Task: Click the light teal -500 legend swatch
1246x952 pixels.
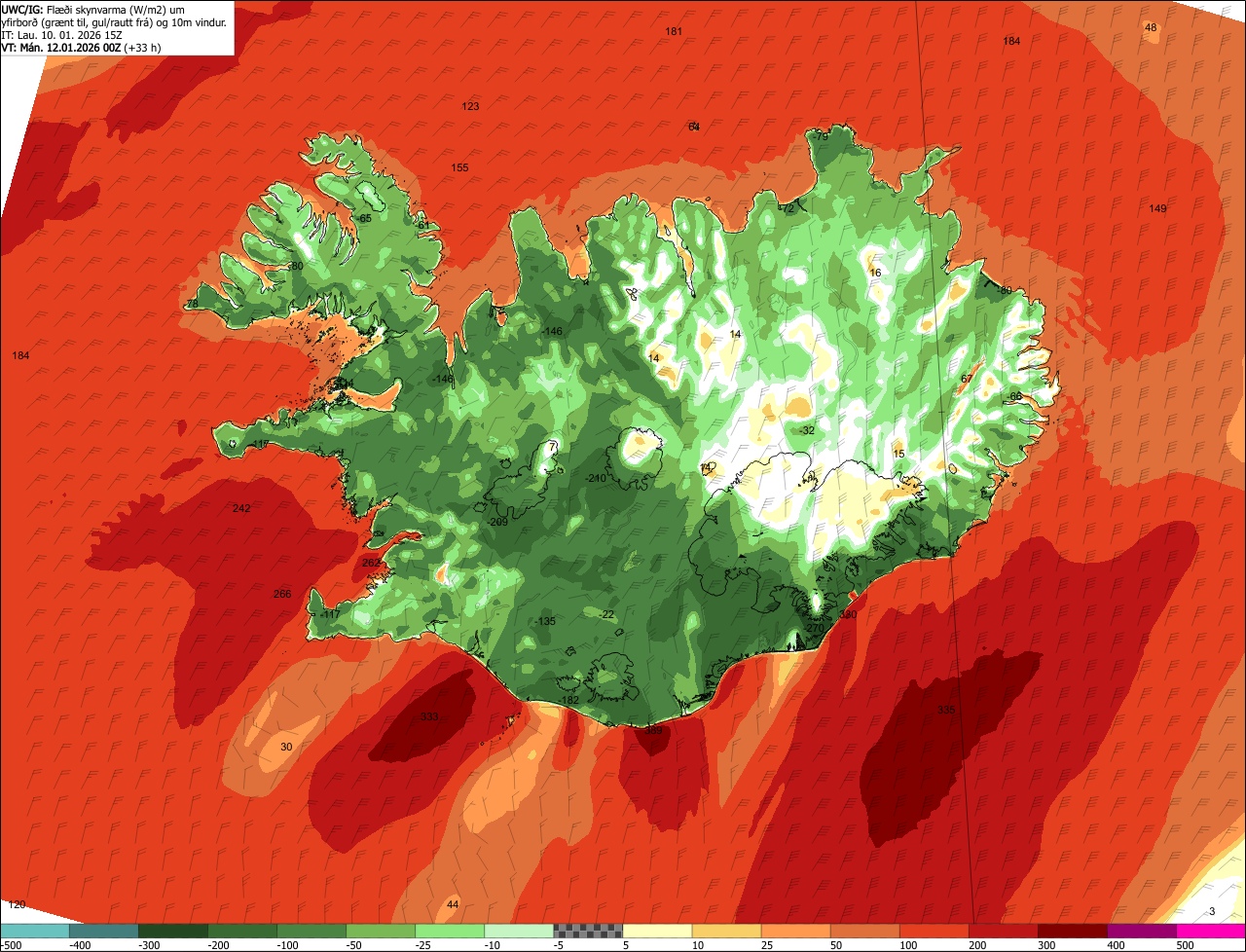Action: coord(35,930)
